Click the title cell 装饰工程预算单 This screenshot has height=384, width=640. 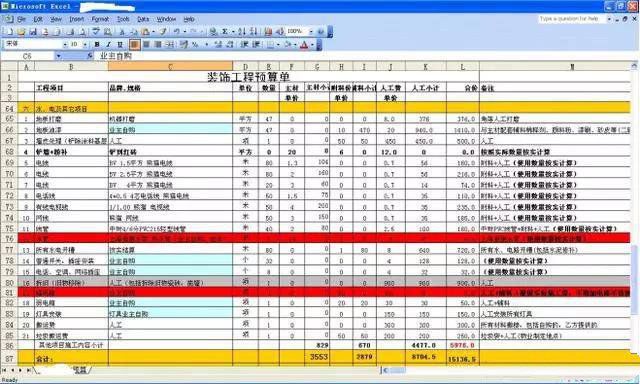248,77
